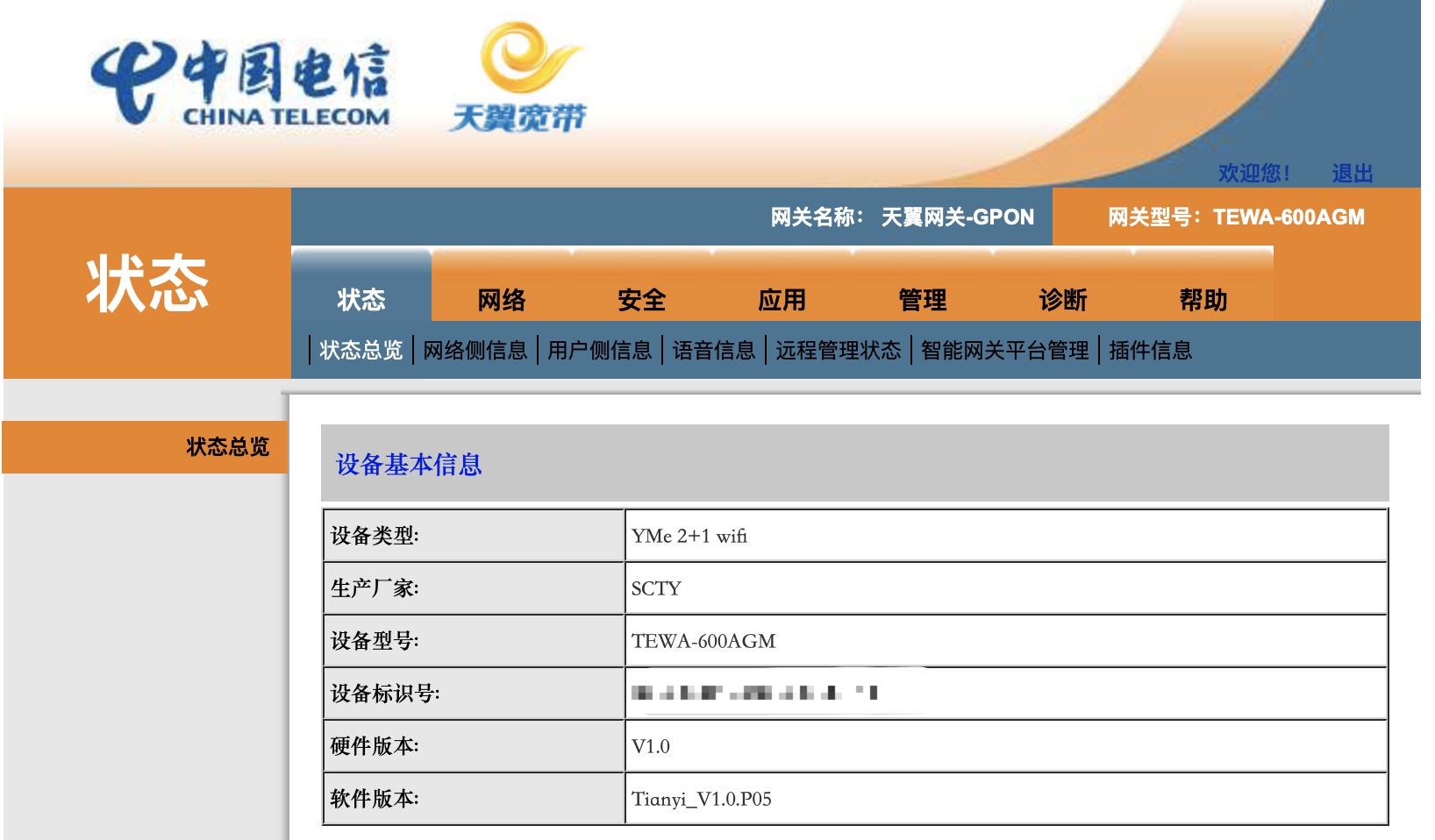Open 网络侧信息 in the submenu

(x=476, y=350)
